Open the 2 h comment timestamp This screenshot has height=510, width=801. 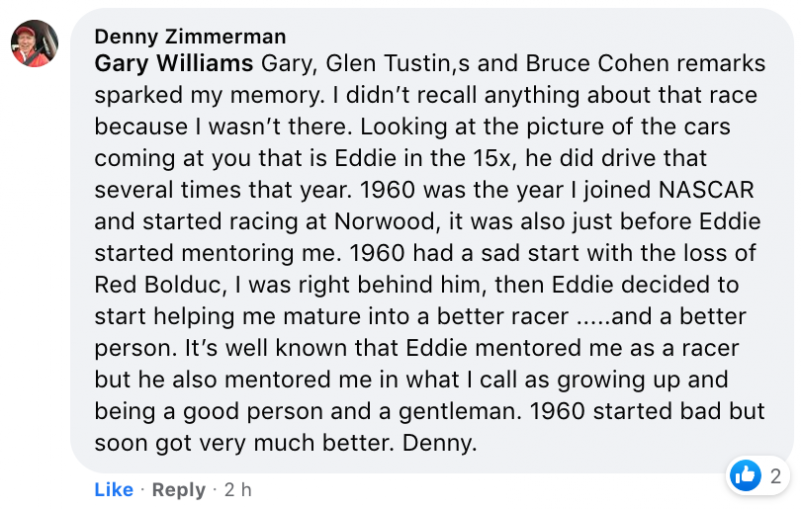238,490
